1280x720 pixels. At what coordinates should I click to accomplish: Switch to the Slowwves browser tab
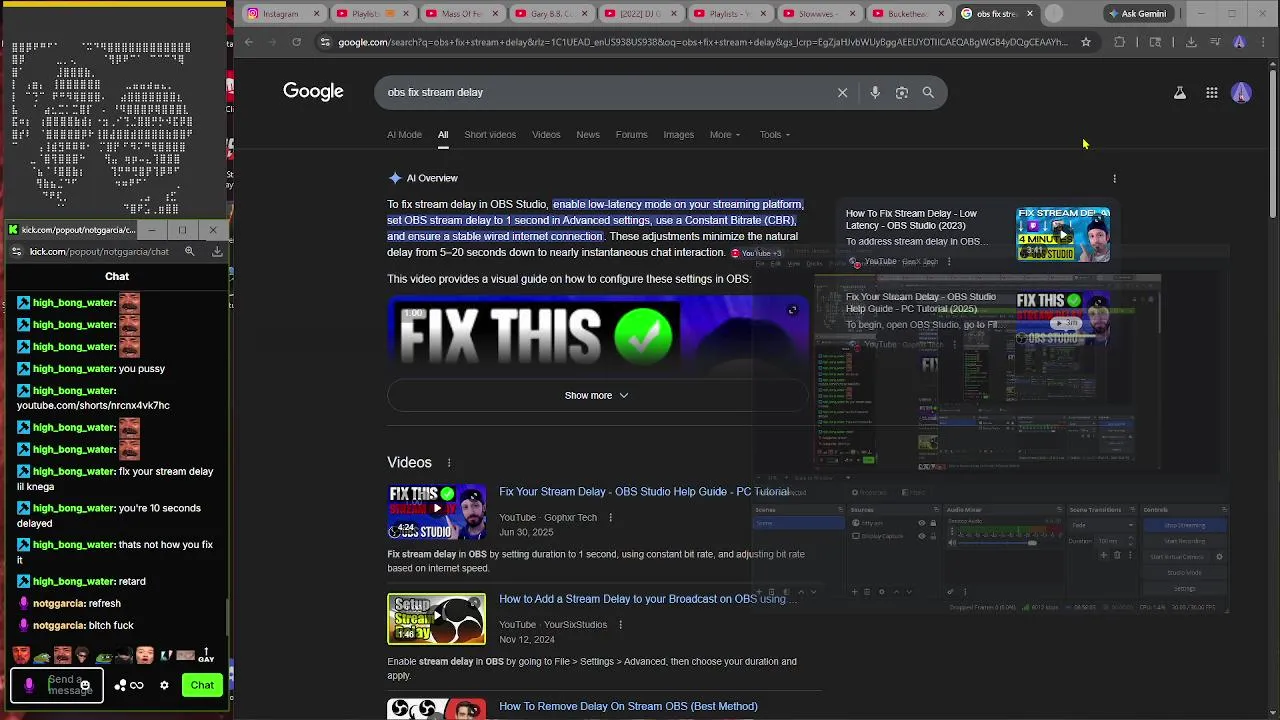[820, 14]
